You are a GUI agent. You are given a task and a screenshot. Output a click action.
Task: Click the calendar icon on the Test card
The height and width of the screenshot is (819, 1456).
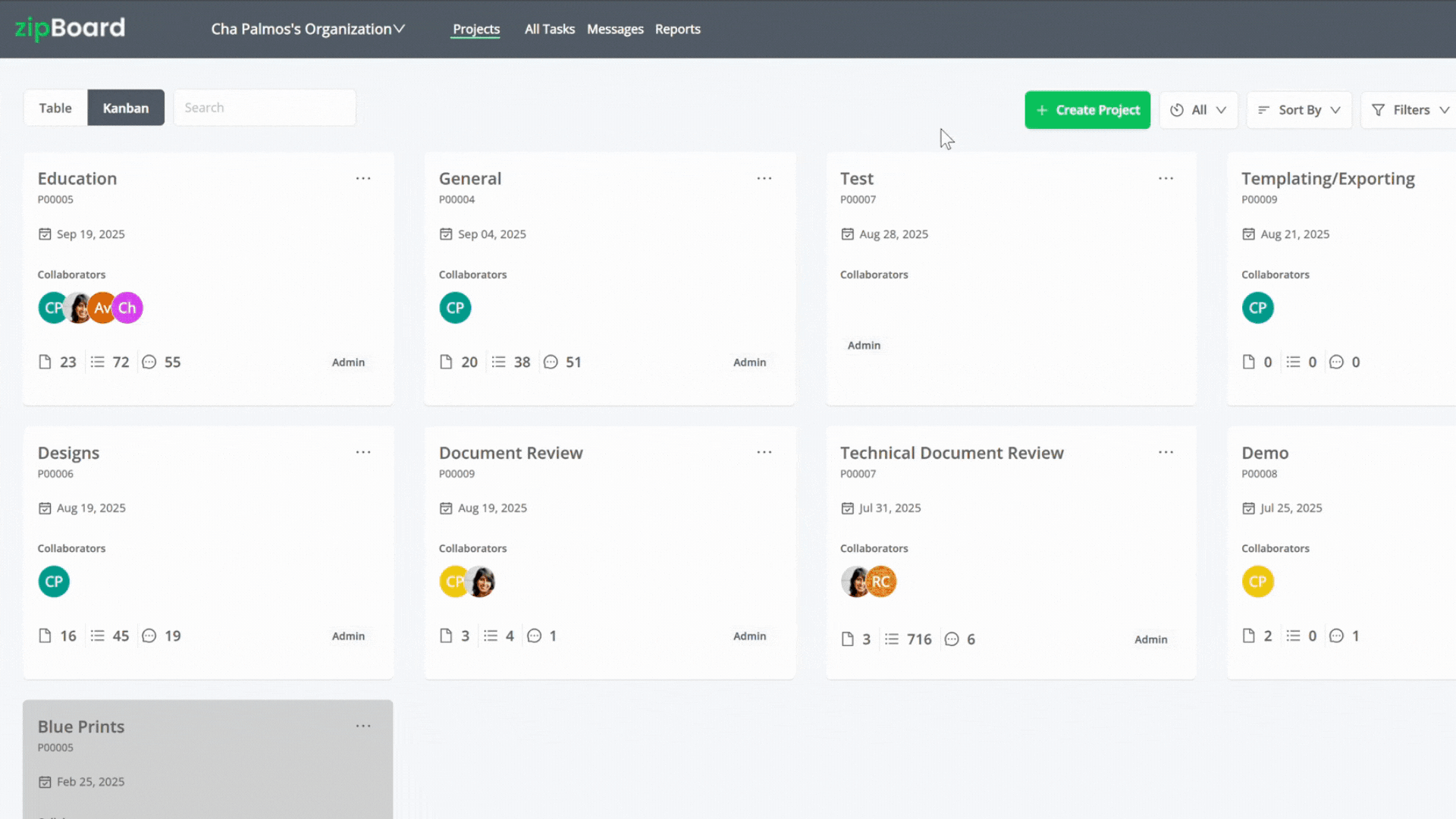[x=847, y=234]
